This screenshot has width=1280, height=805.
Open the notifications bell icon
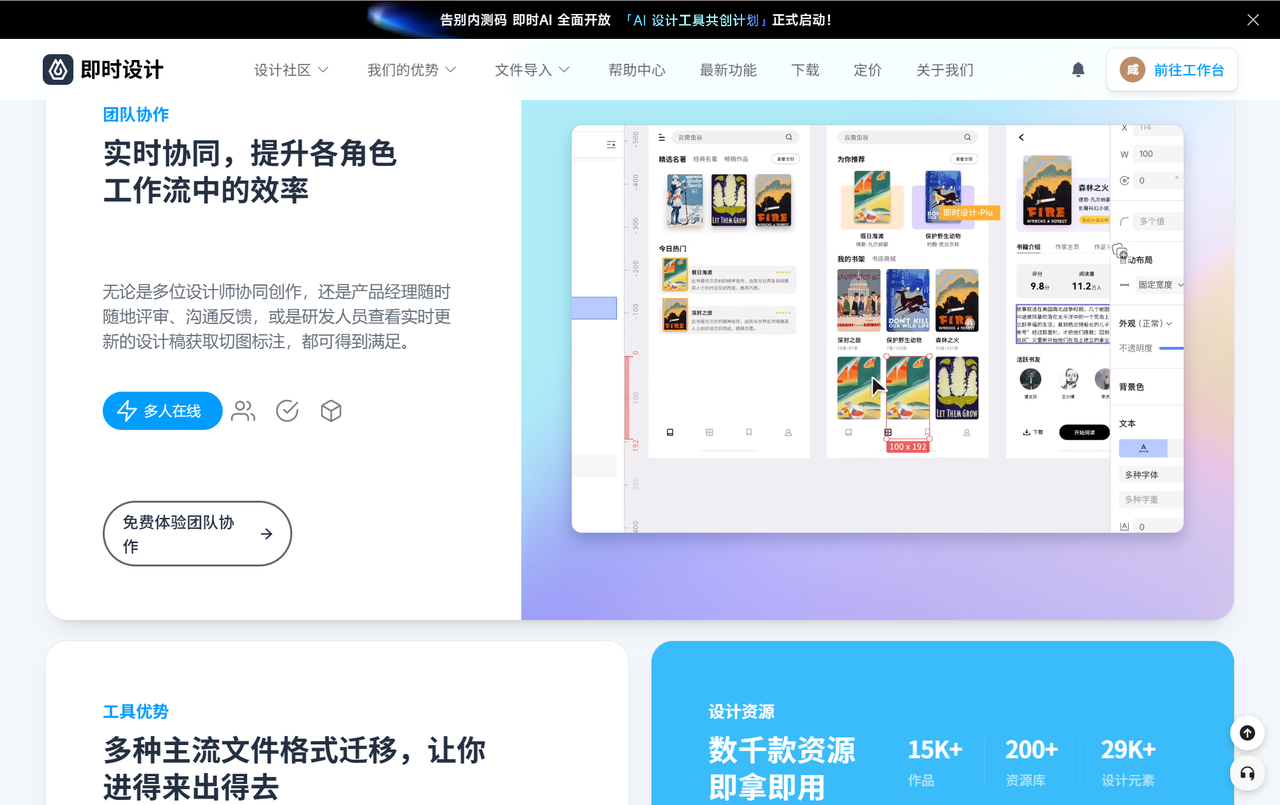coord(1078,70)
